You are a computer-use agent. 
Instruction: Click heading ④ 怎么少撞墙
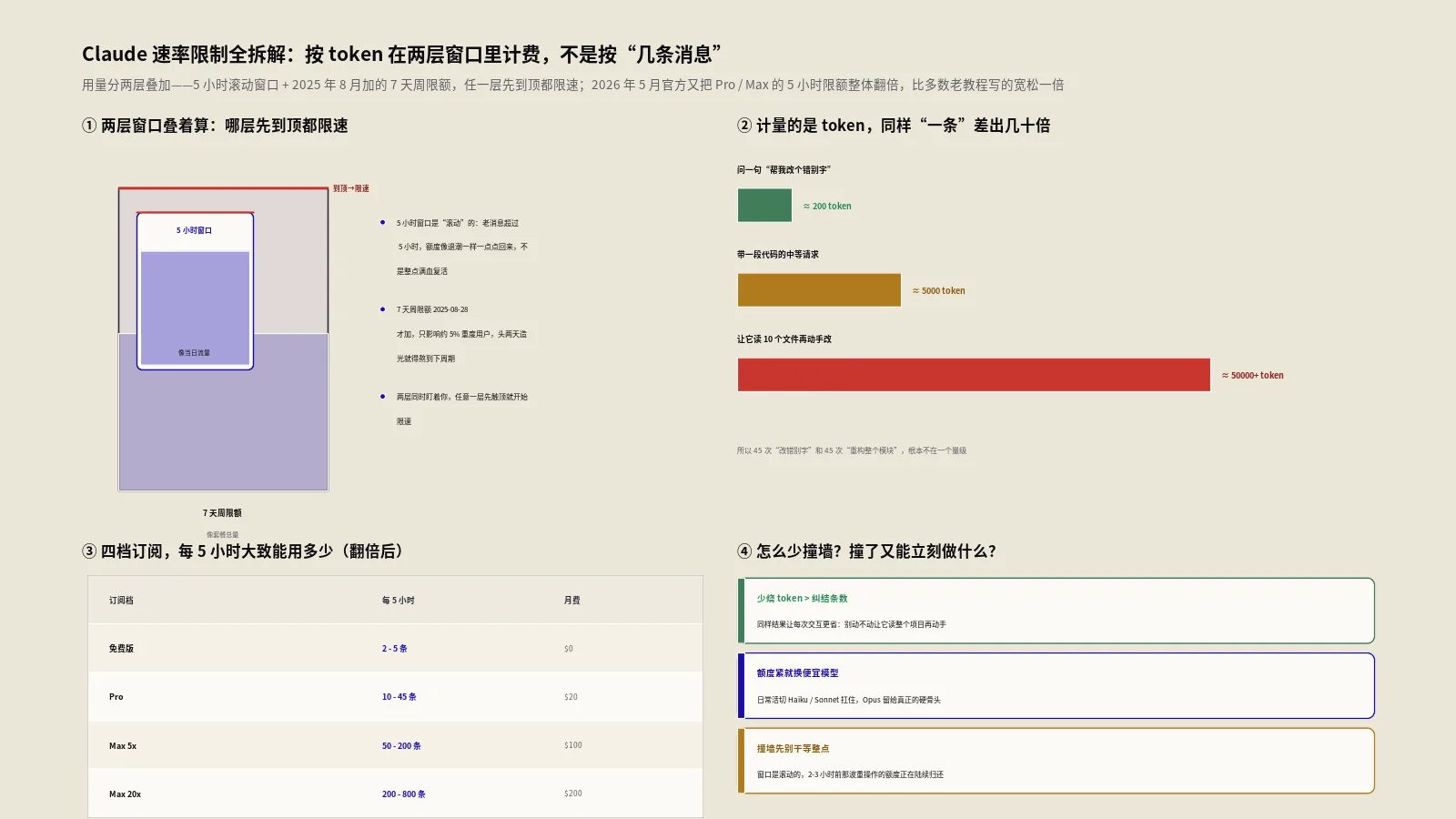866,551
